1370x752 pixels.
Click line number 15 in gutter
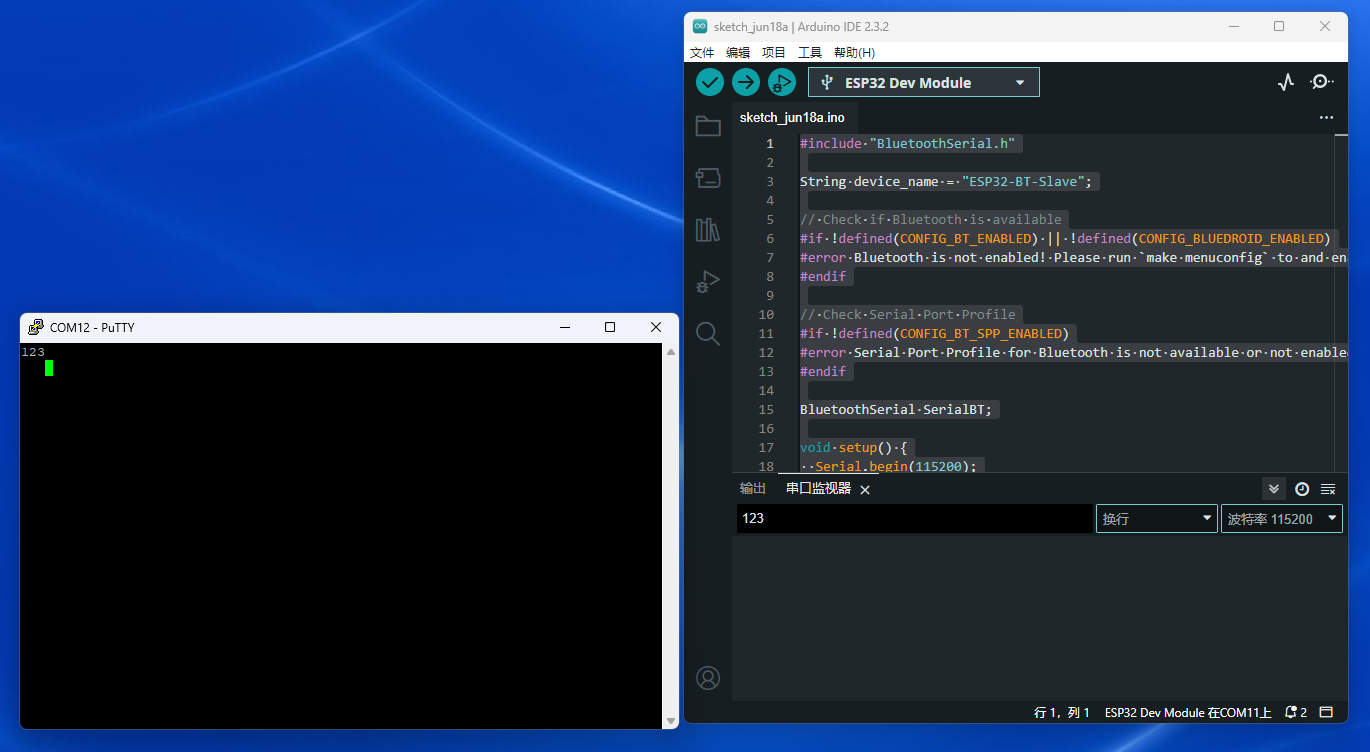[767, 409]
